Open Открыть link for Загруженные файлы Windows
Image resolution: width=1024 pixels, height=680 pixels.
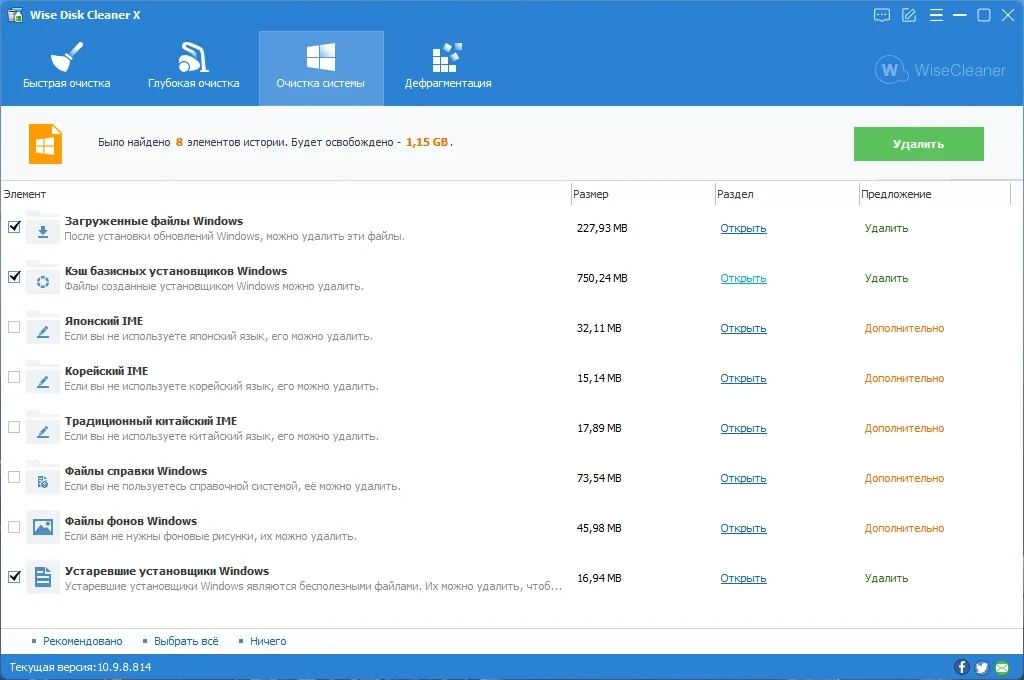point(743,228)
